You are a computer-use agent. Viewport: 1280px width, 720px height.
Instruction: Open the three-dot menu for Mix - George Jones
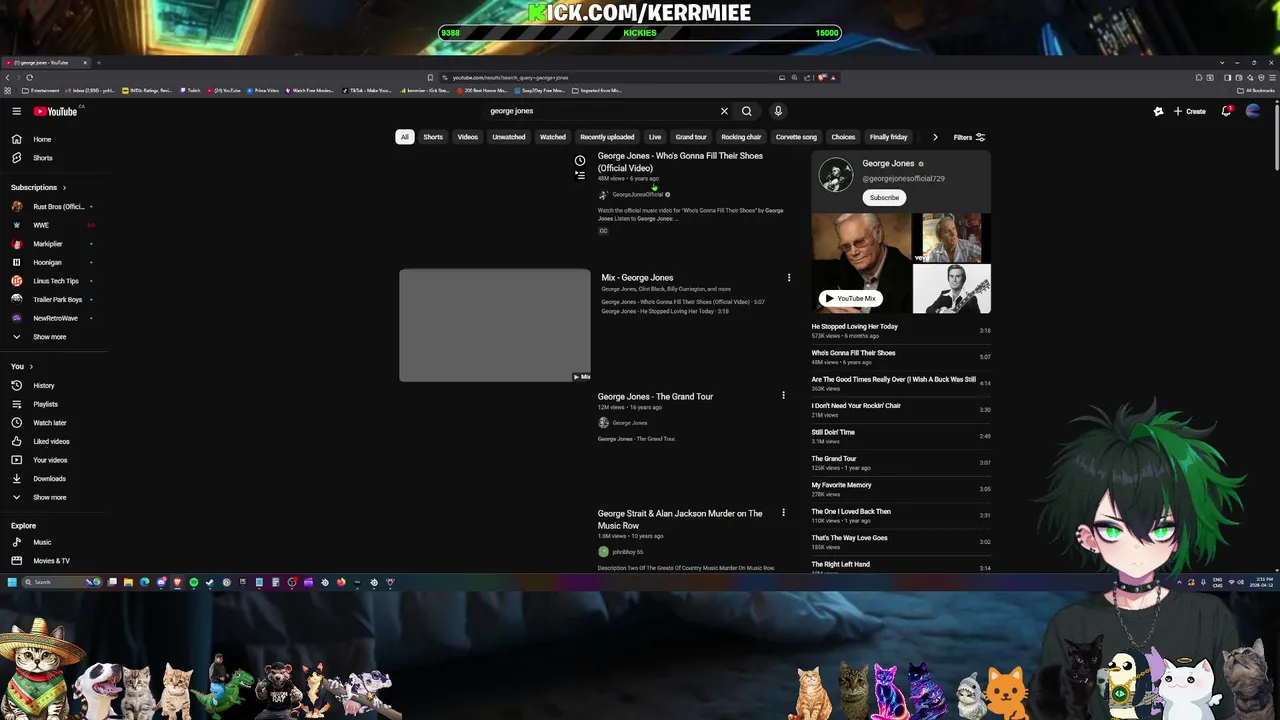[789, 278]
